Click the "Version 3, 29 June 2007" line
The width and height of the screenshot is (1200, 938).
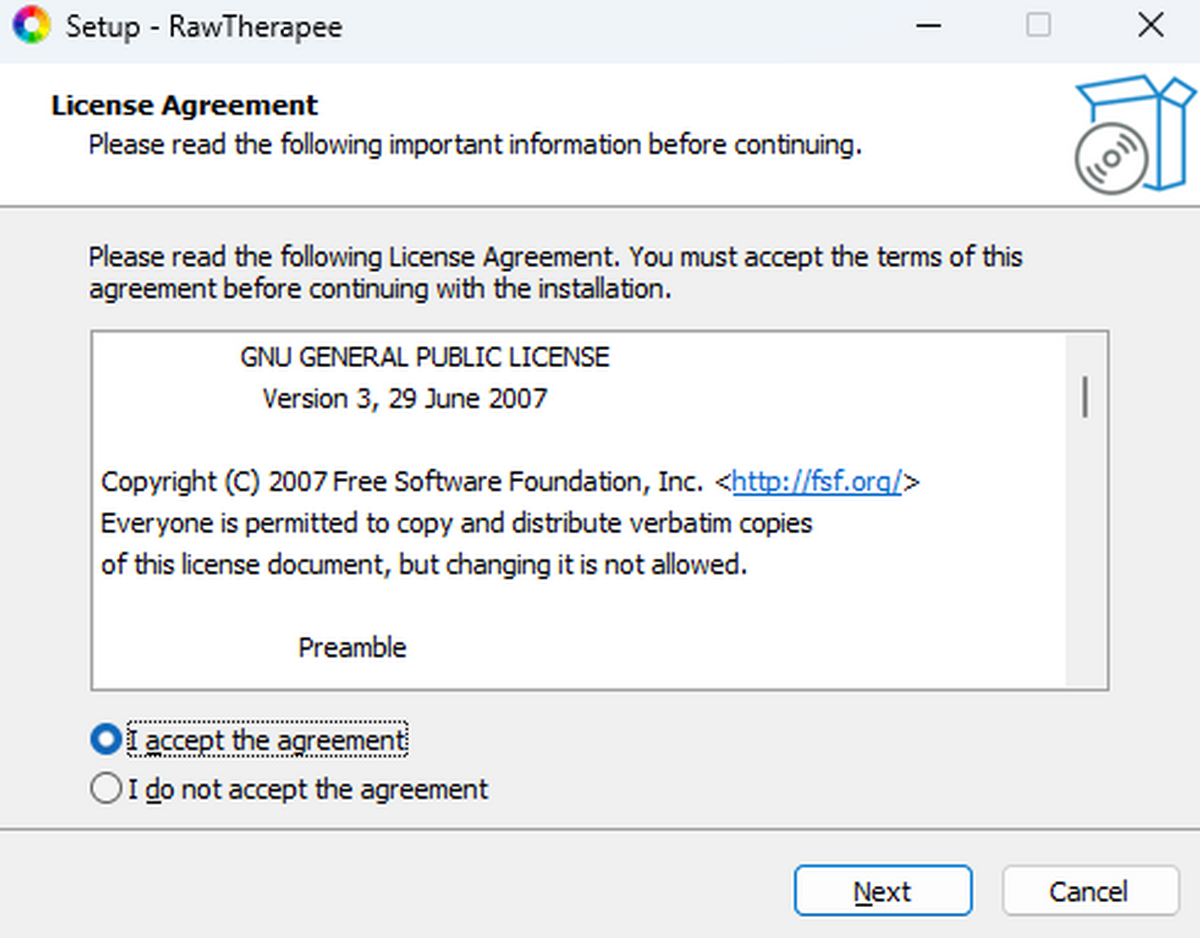click(x=405, y=399)
